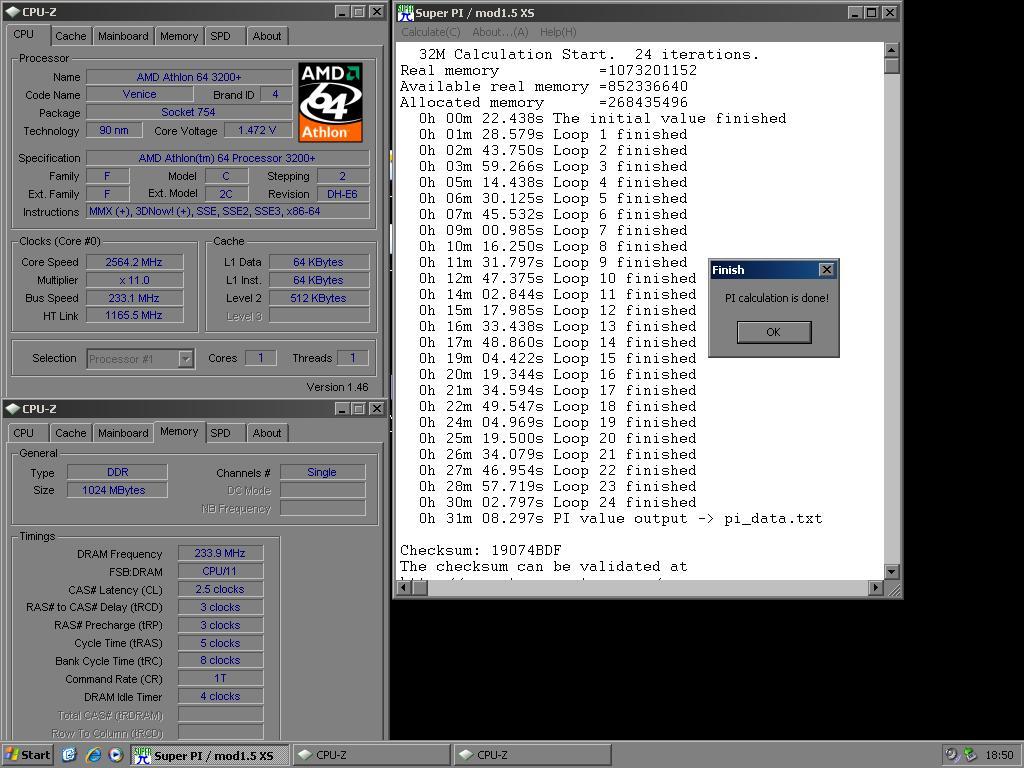This screenshot has height=768, width=1024.
Task: Click the Core Speed value 2564.2 MHz
Action: 135,262
